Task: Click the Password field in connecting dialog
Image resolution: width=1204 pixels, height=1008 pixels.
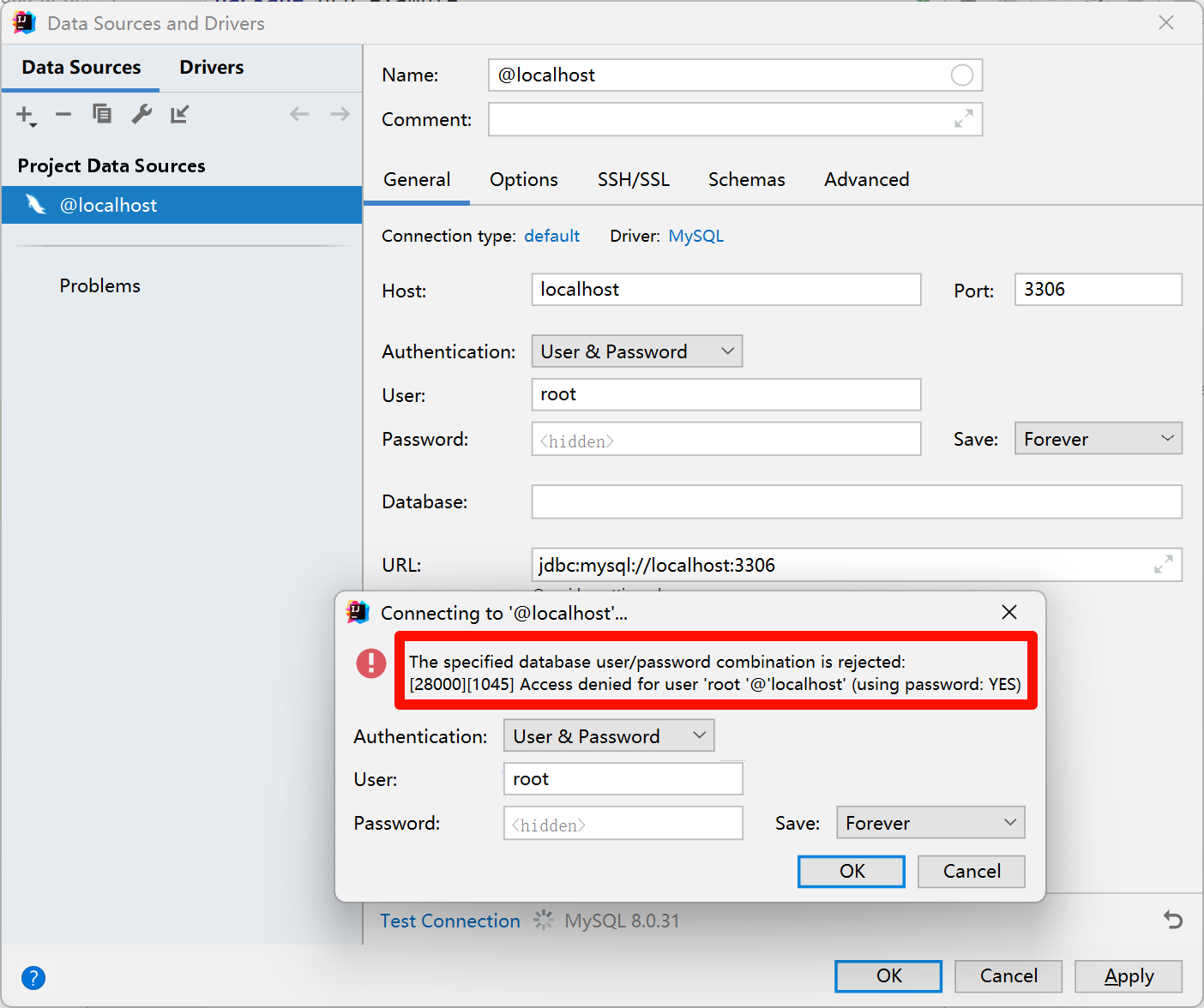Action: click(623, 824)
